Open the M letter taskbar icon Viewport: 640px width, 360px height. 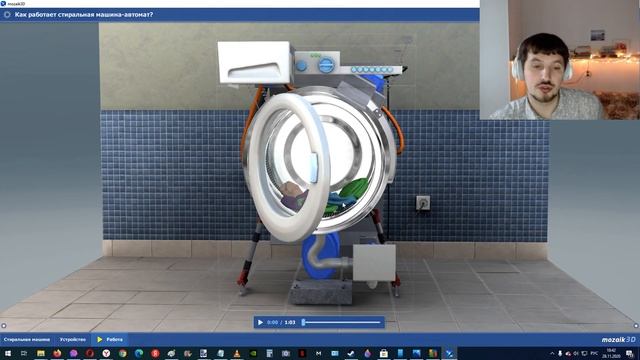[318, 353]
